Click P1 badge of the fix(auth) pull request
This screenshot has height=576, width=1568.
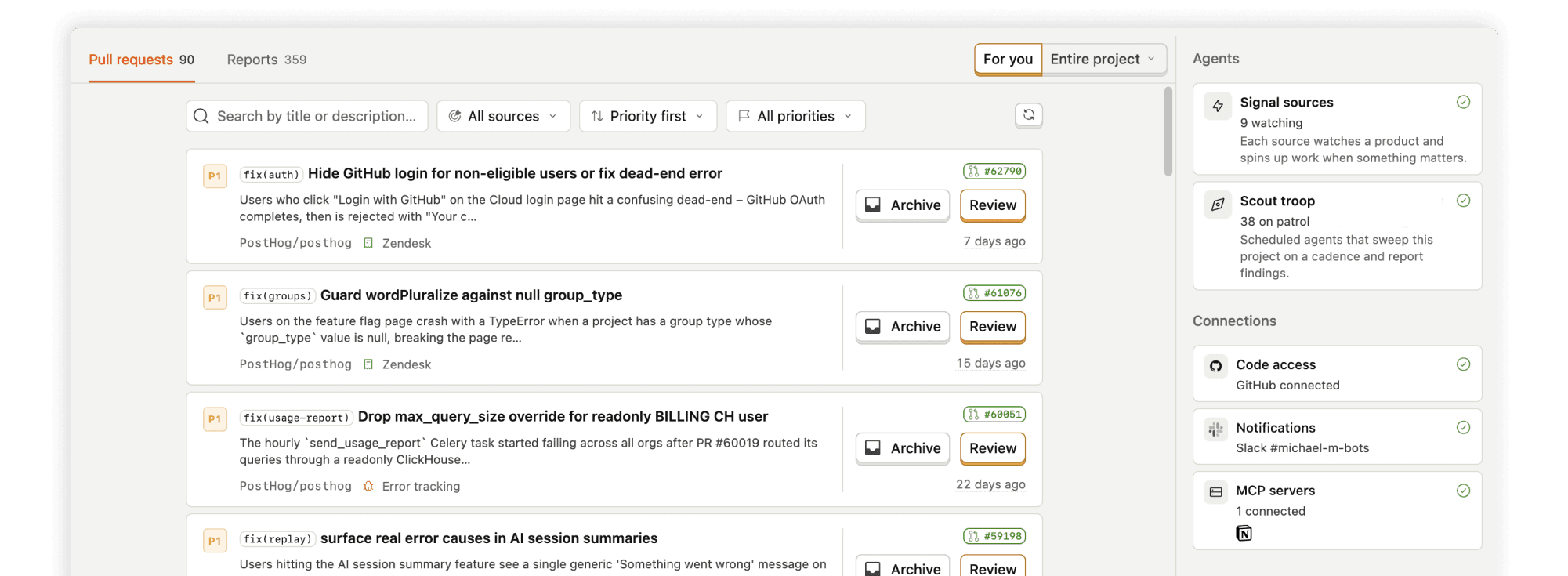[x=215, y=176]
